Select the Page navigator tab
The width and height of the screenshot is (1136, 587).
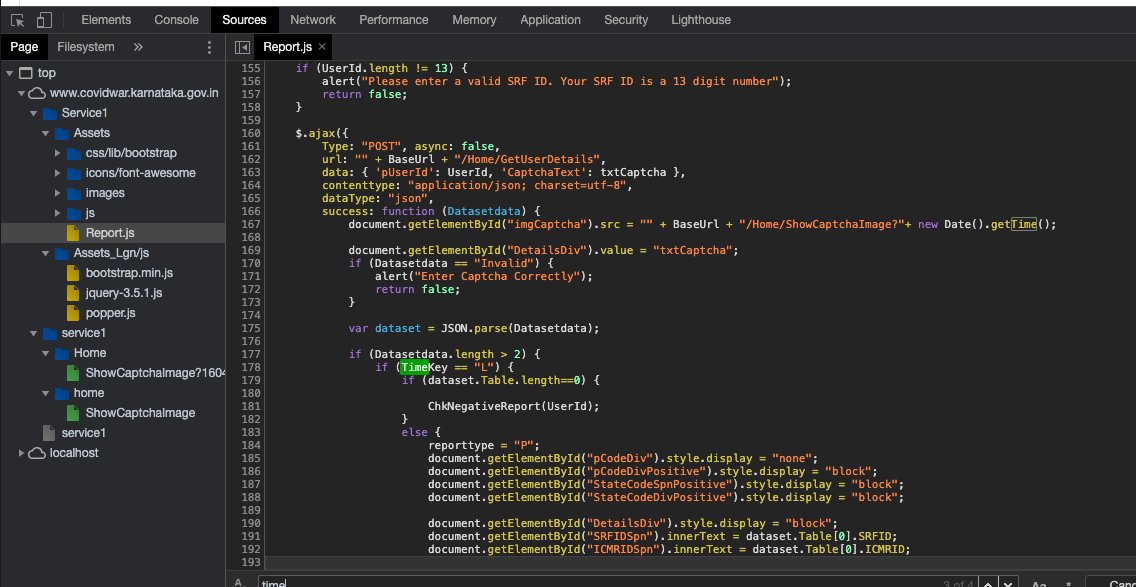point(24,47)
